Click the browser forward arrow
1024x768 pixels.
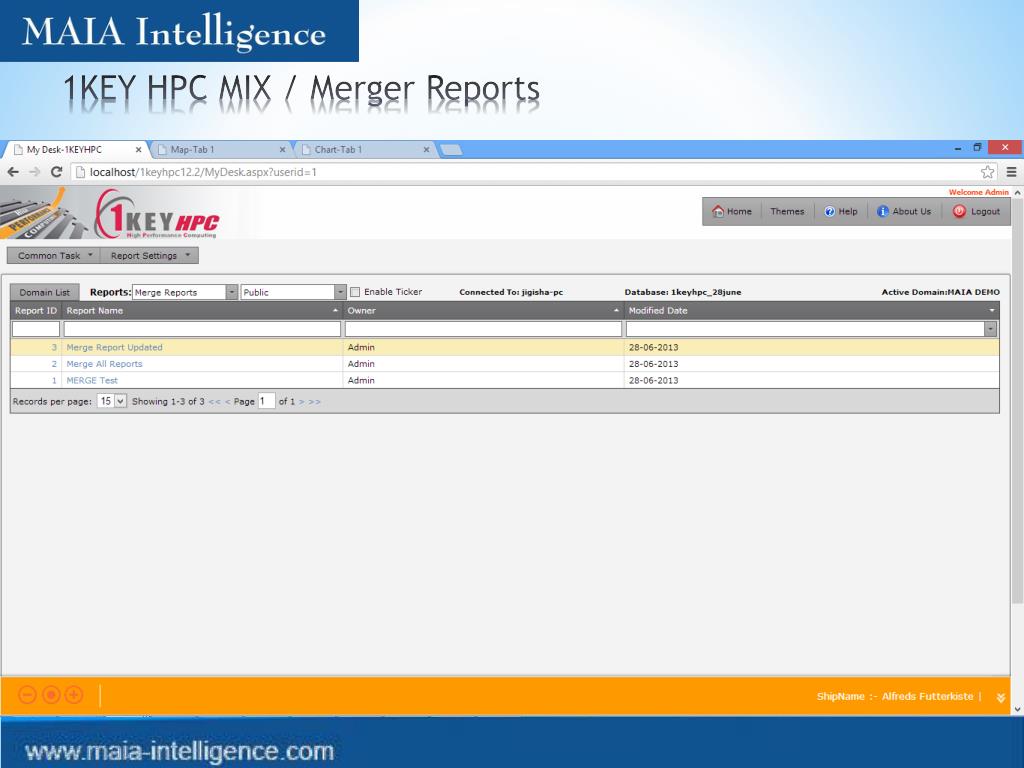(x=35, y=172)
